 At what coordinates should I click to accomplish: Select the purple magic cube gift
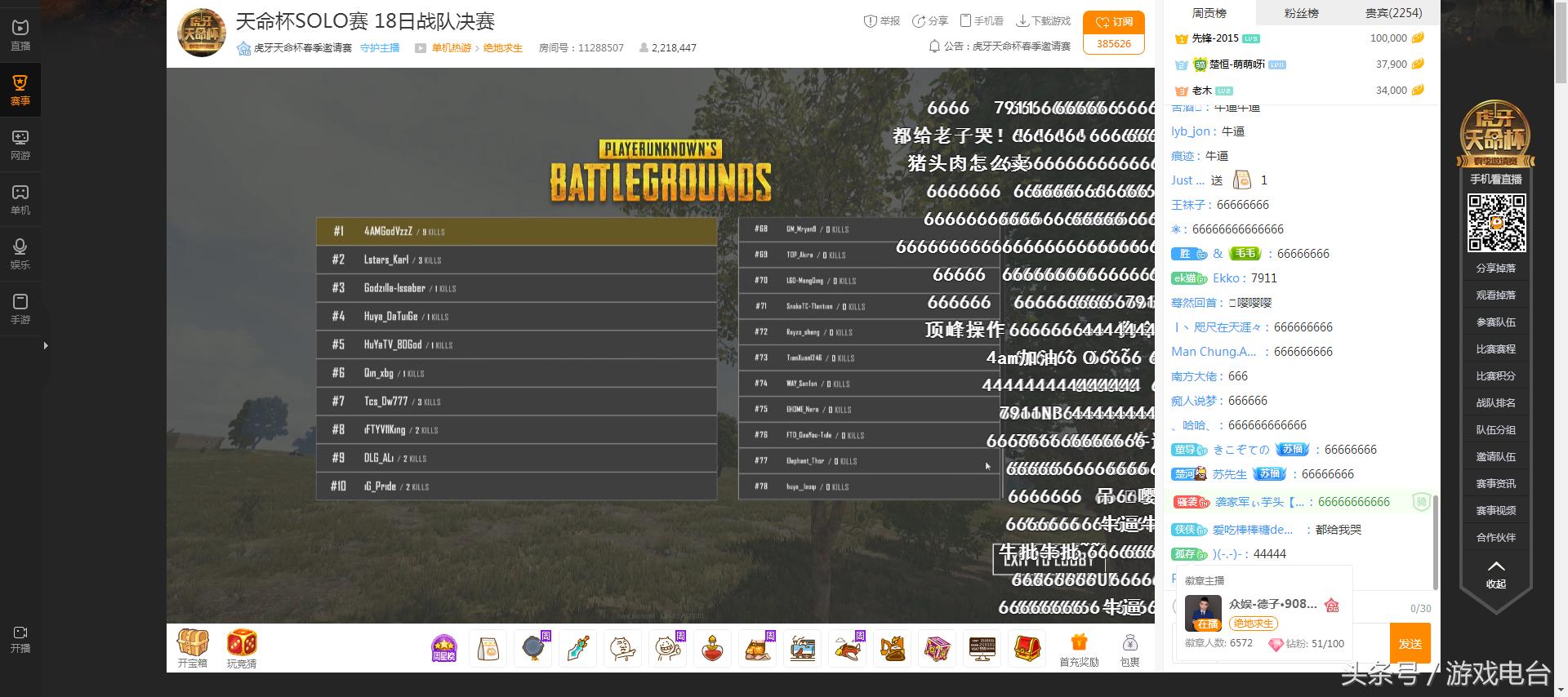click(x=938, y=648)
